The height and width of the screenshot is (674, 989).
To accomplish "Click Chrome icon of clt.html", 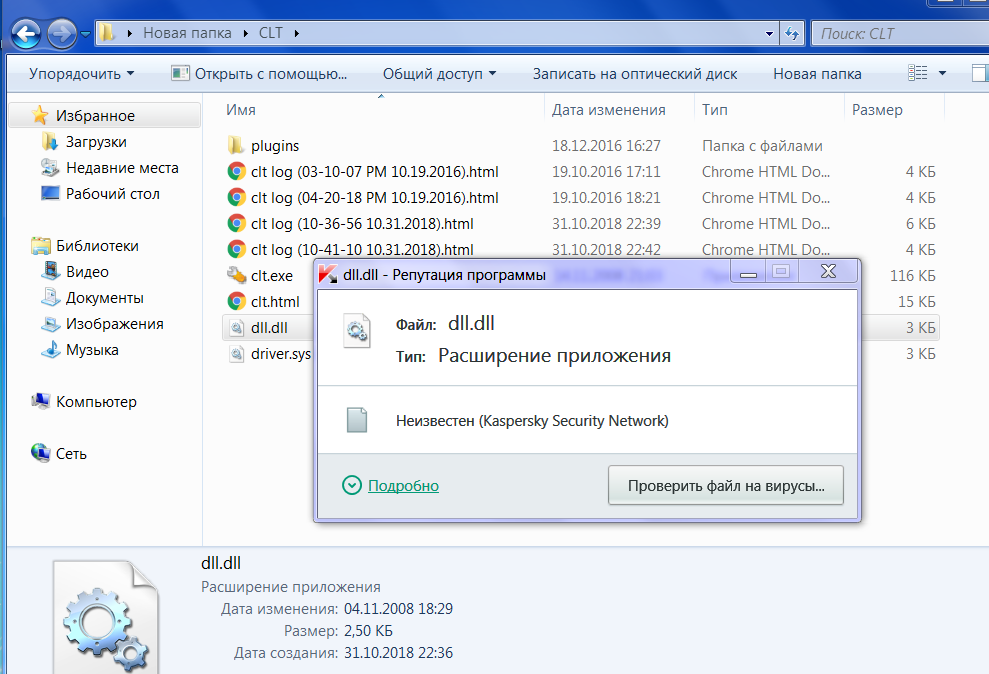I will [237, 301].
